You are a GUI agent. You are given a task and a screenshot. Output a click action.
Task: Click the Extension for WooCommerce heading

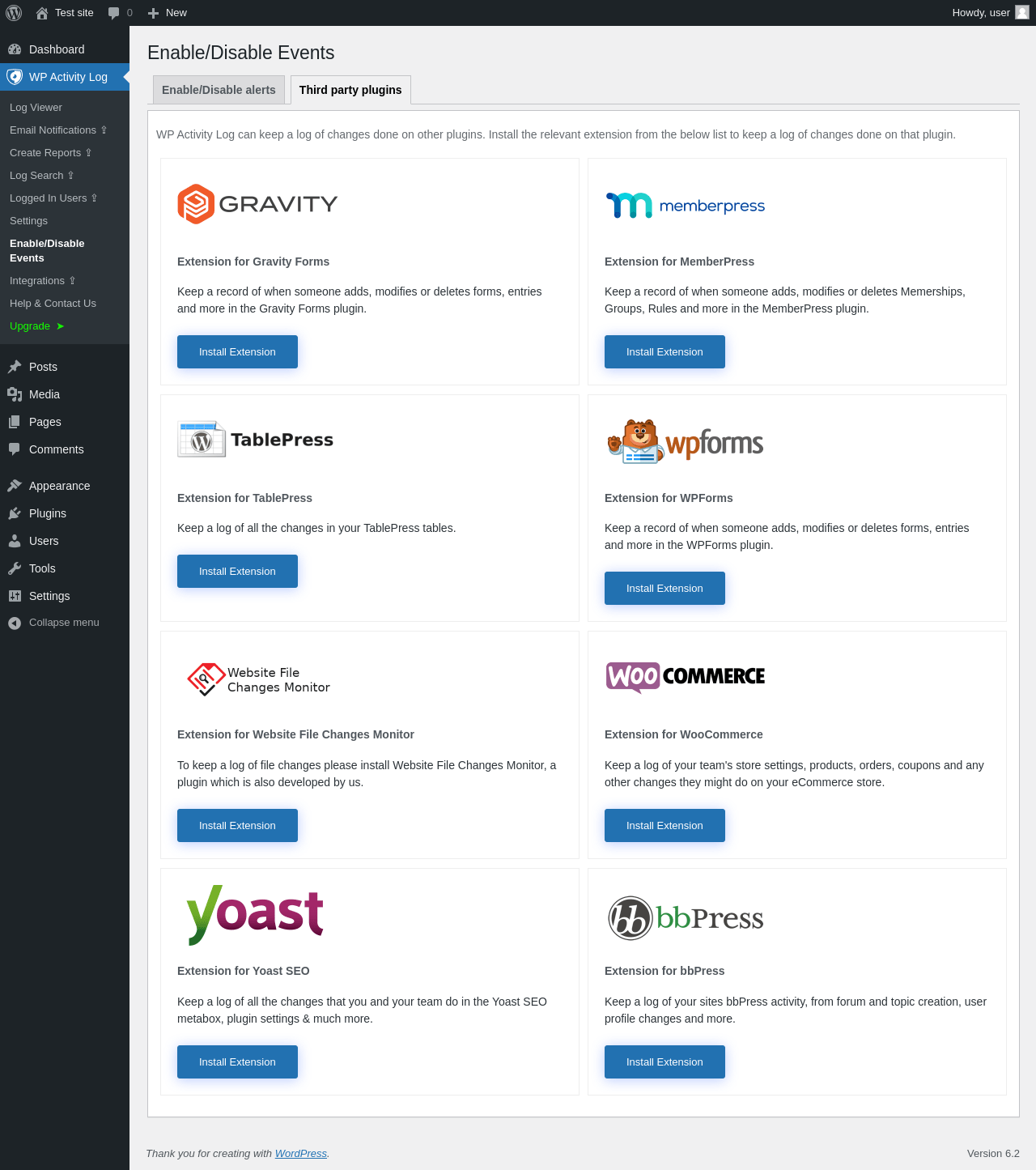pyautogui.click(x=684, y=734)
